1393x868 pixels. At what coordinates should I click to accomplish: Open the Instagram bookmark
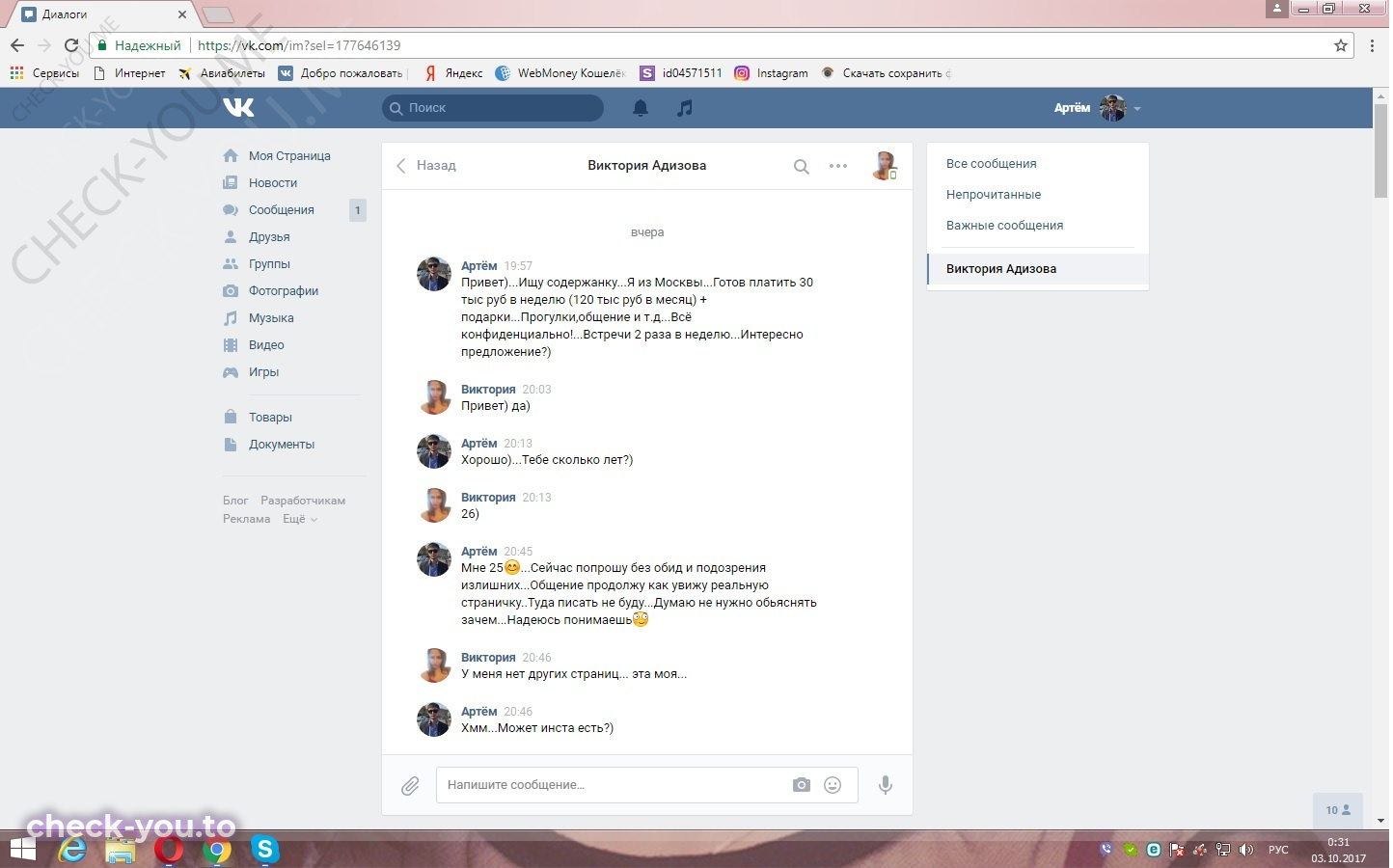pos(771,73)
